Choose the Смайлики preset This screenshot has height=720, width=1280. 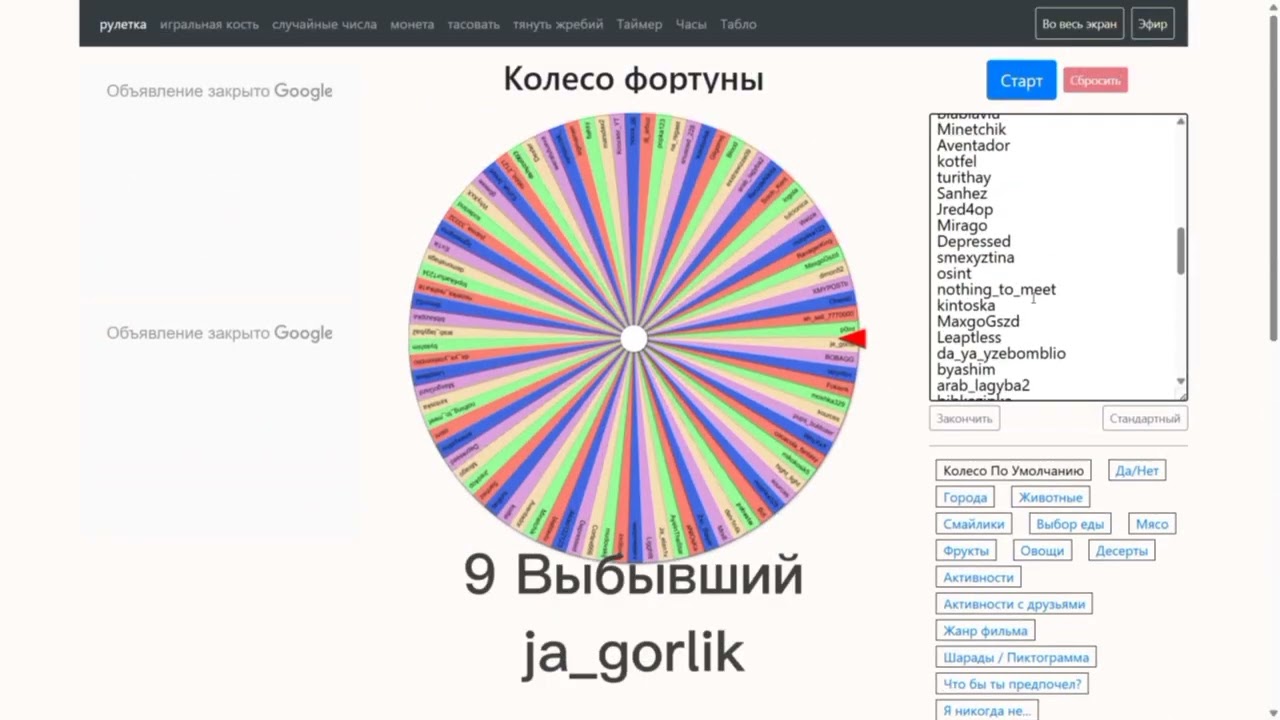click(x=974, y=524)
